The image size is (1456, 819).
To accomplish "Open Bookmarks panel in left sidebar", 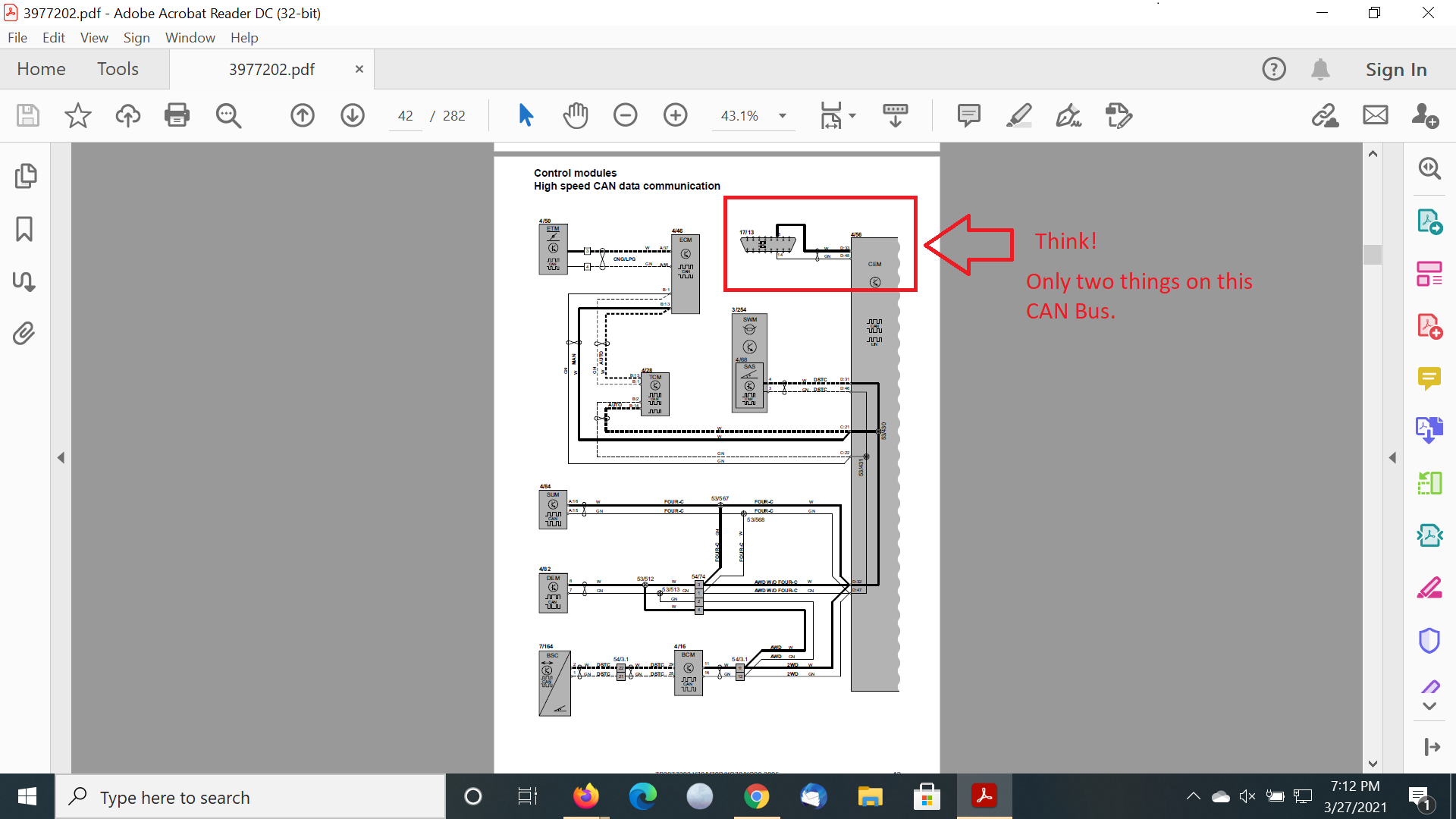I will point(24,229).
